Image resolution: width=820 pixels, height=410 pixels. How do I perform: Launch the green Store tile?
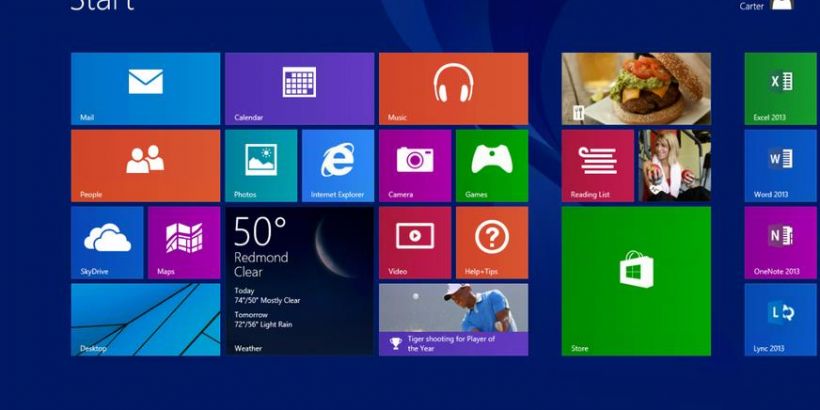pos(636,280)
